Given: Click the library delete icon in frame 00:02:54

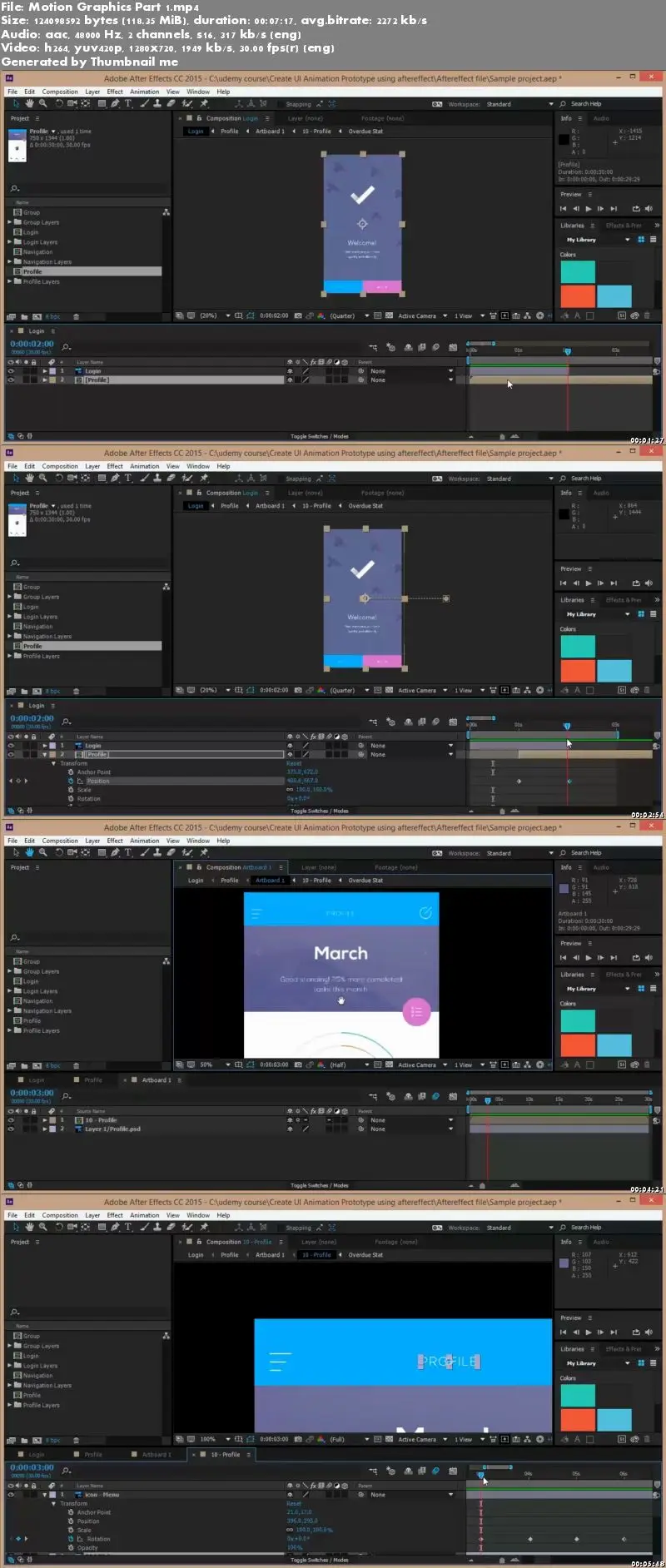Looking at the screenshot, I should (646, 690).
